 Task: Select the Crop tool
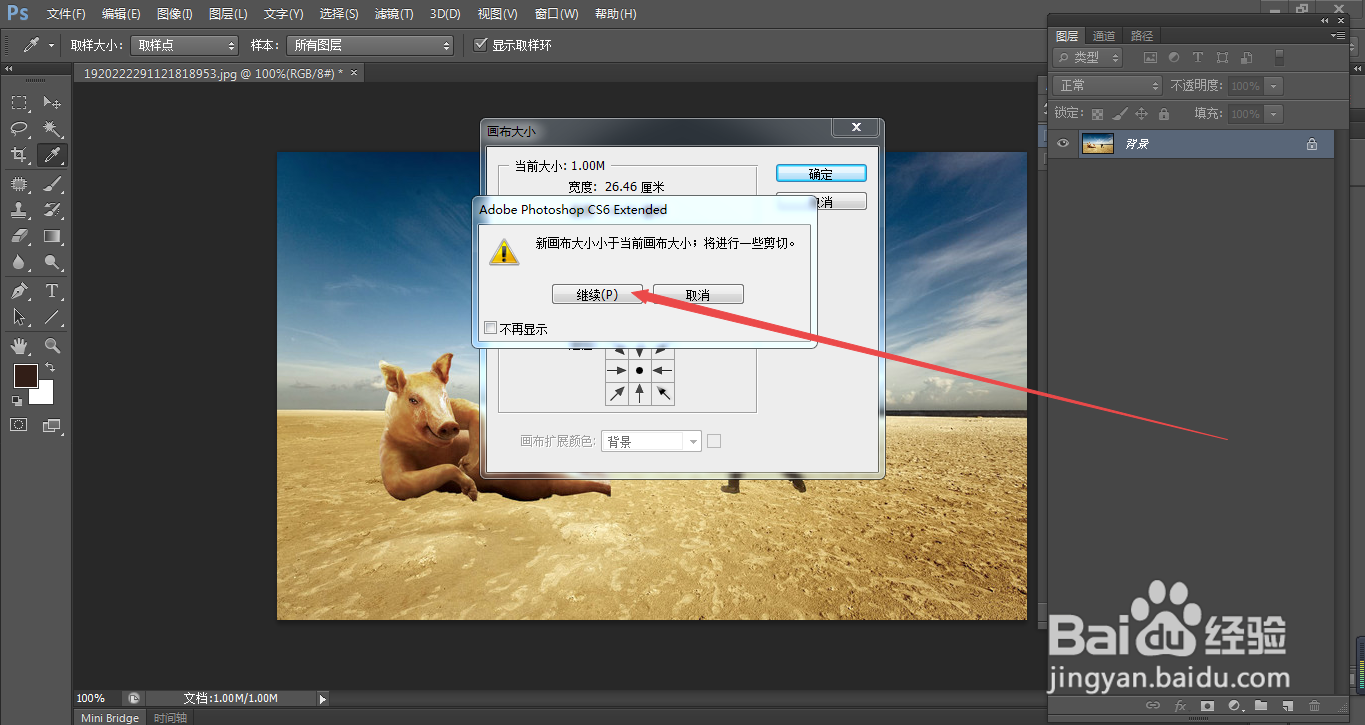(x=19, y=155)
